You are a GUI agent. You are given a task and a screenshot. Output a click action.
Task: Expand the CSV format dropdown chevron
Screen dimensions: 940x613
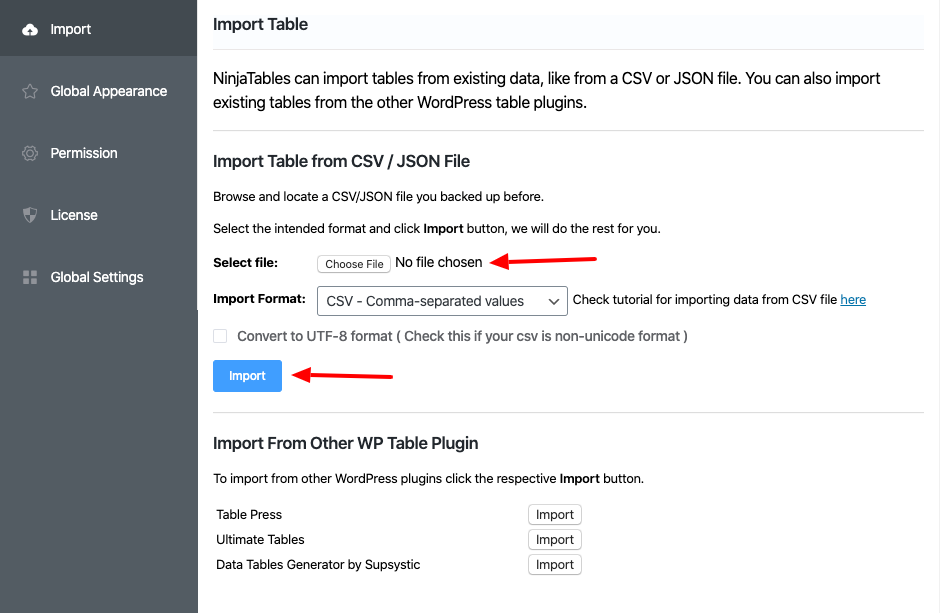click(554, 301)
